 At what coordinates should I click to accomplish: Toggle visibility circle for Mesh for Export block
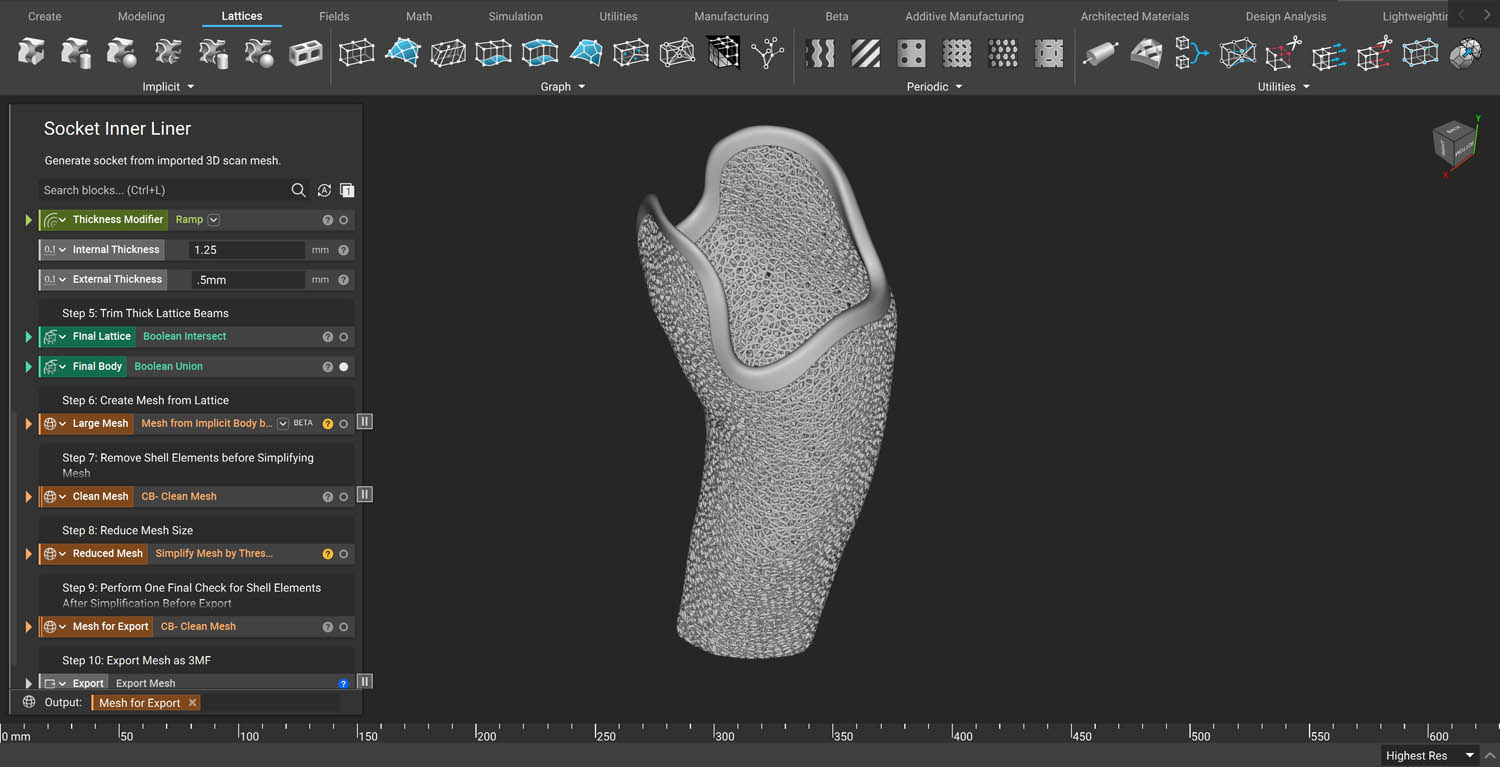[344, 627]
